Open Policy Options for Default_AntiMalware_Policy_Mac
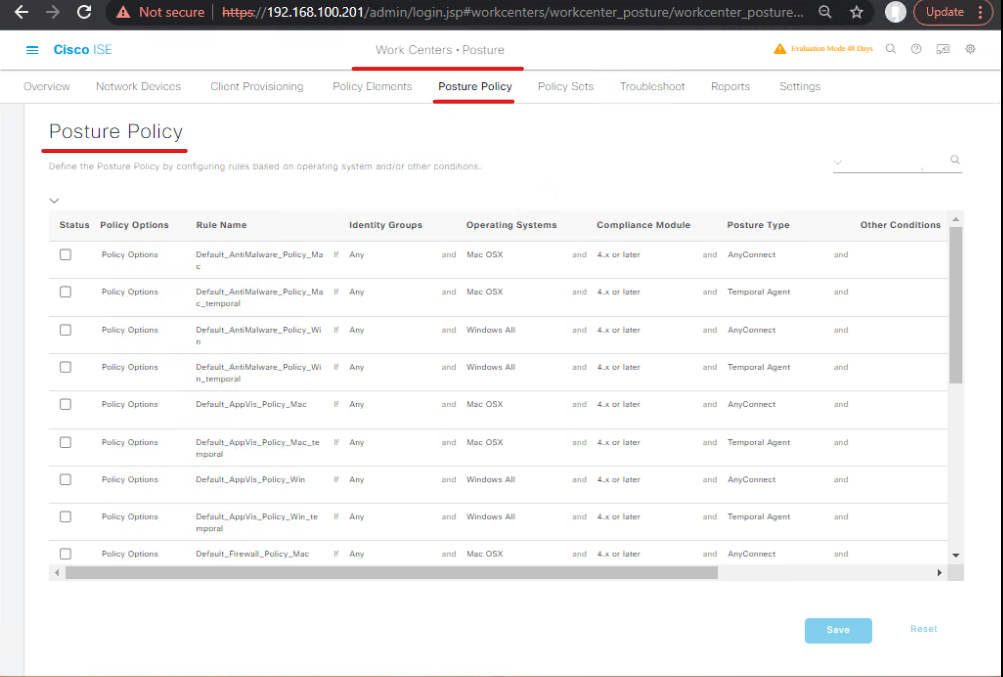Viewport: 1003px width, 677px height. pyautogui.click(x=129, y=255)
